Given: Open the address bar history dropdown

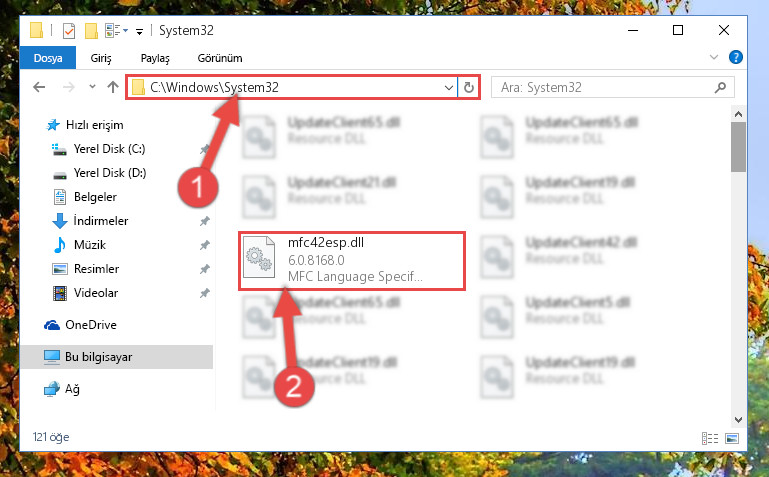Looking at the screenshot, I should (448, 87).
